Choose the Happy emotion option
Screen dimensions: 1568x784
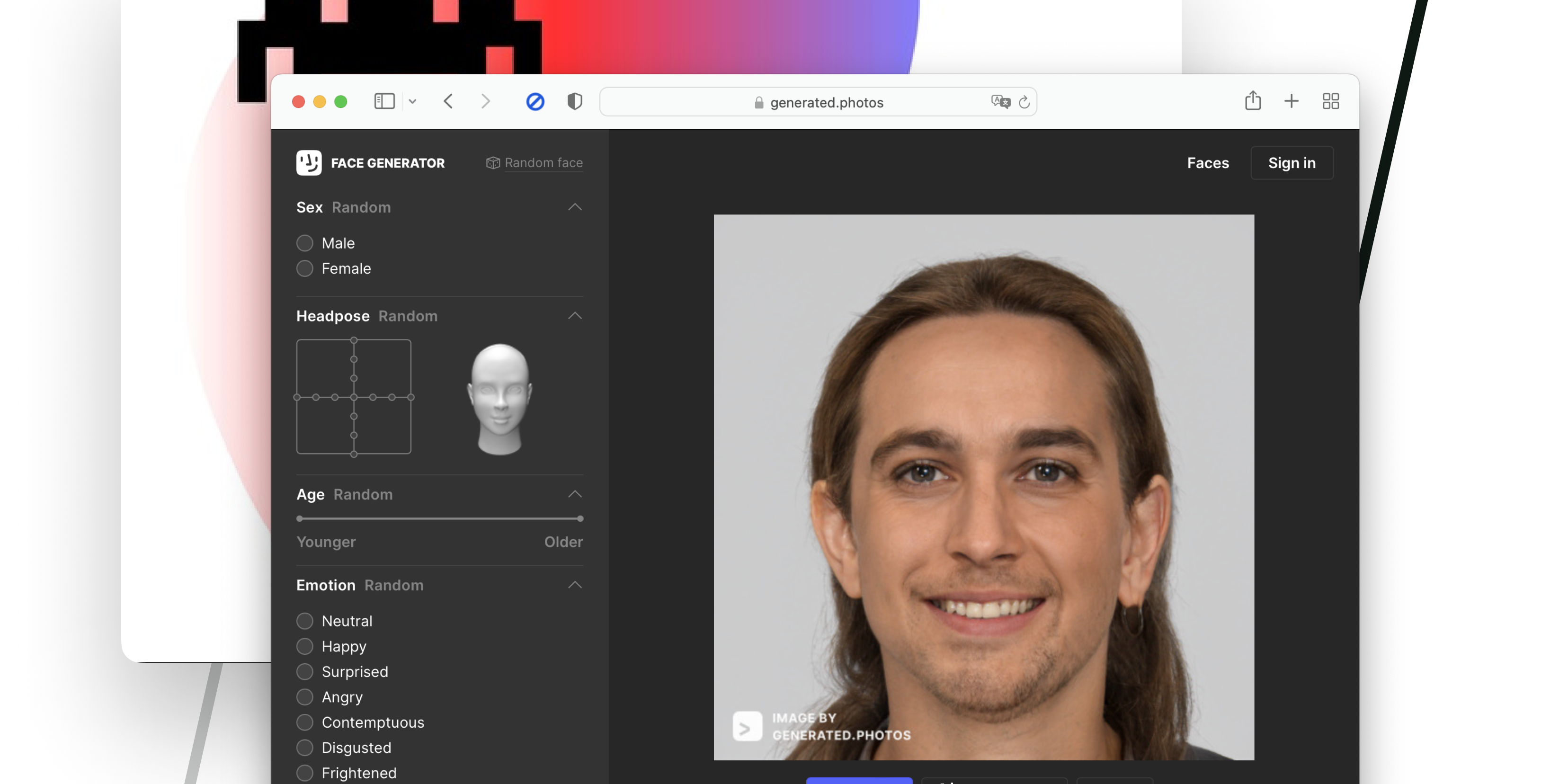point(305,646)
